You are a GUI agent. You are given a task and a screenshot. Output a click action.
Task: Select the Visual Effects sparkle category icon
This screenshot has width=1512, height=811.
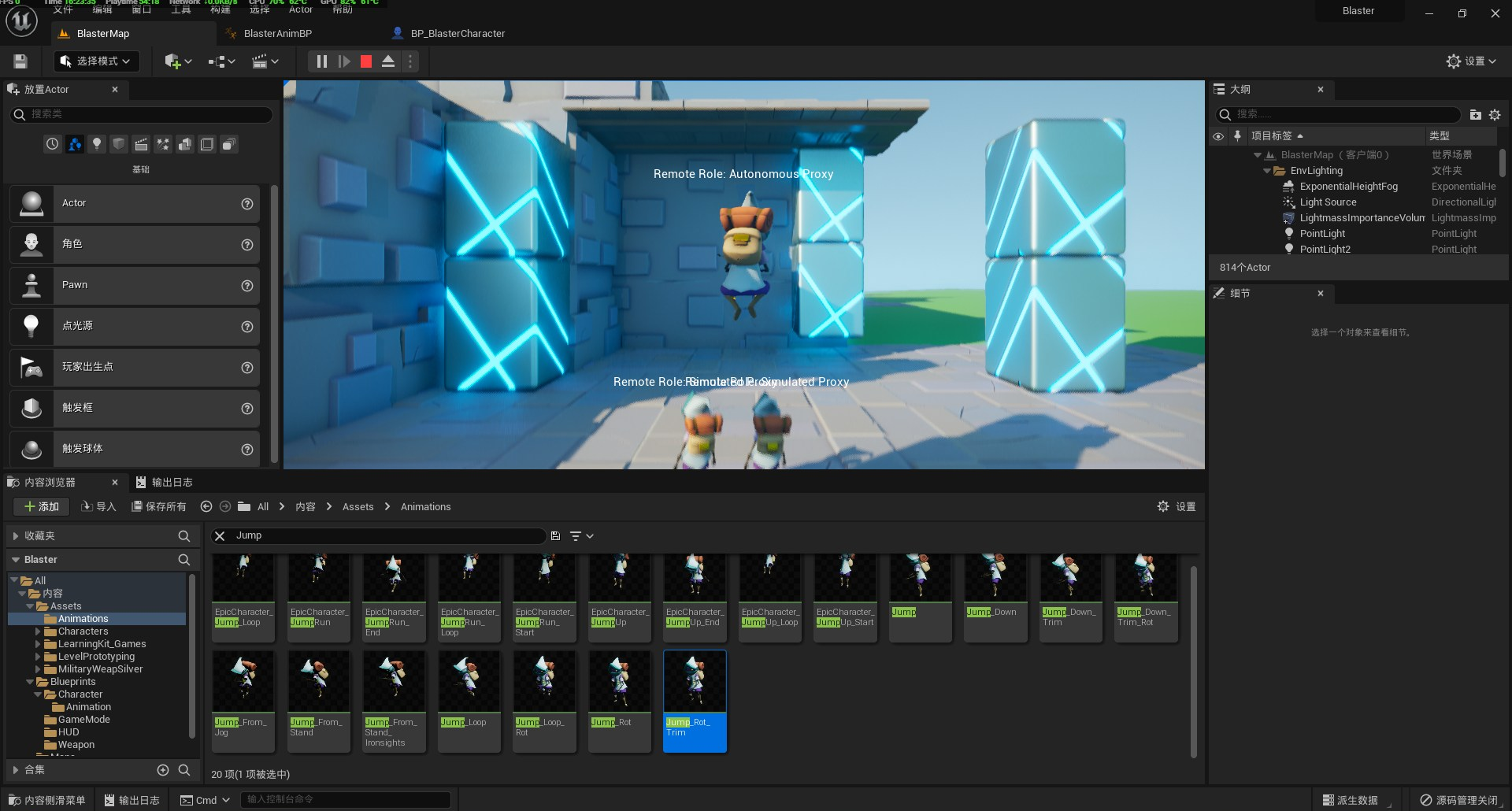163,144
